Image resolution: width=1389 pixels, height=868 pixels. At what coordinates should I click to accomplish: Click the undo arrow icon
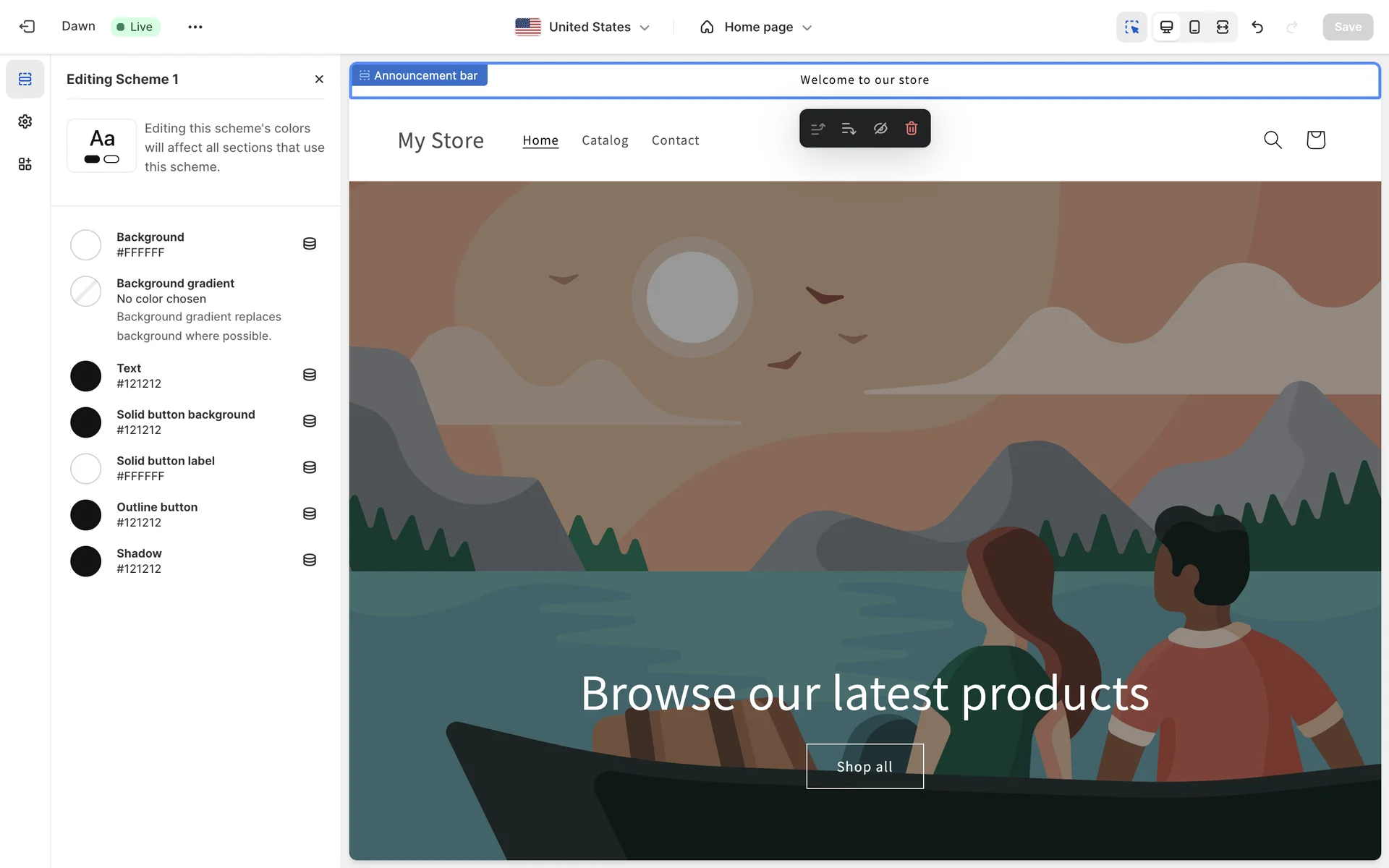(x=1257, y=27)
